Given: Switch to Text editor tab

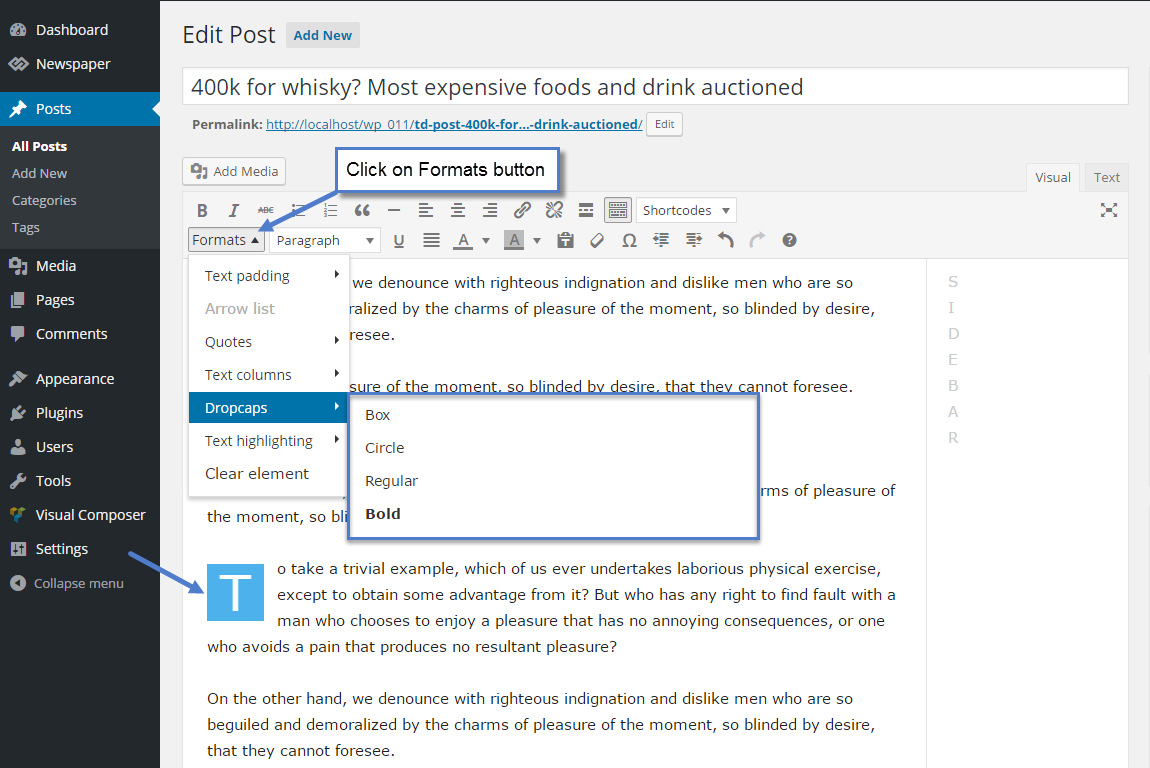Looking at the screenshot, I should pos(1107,178).
